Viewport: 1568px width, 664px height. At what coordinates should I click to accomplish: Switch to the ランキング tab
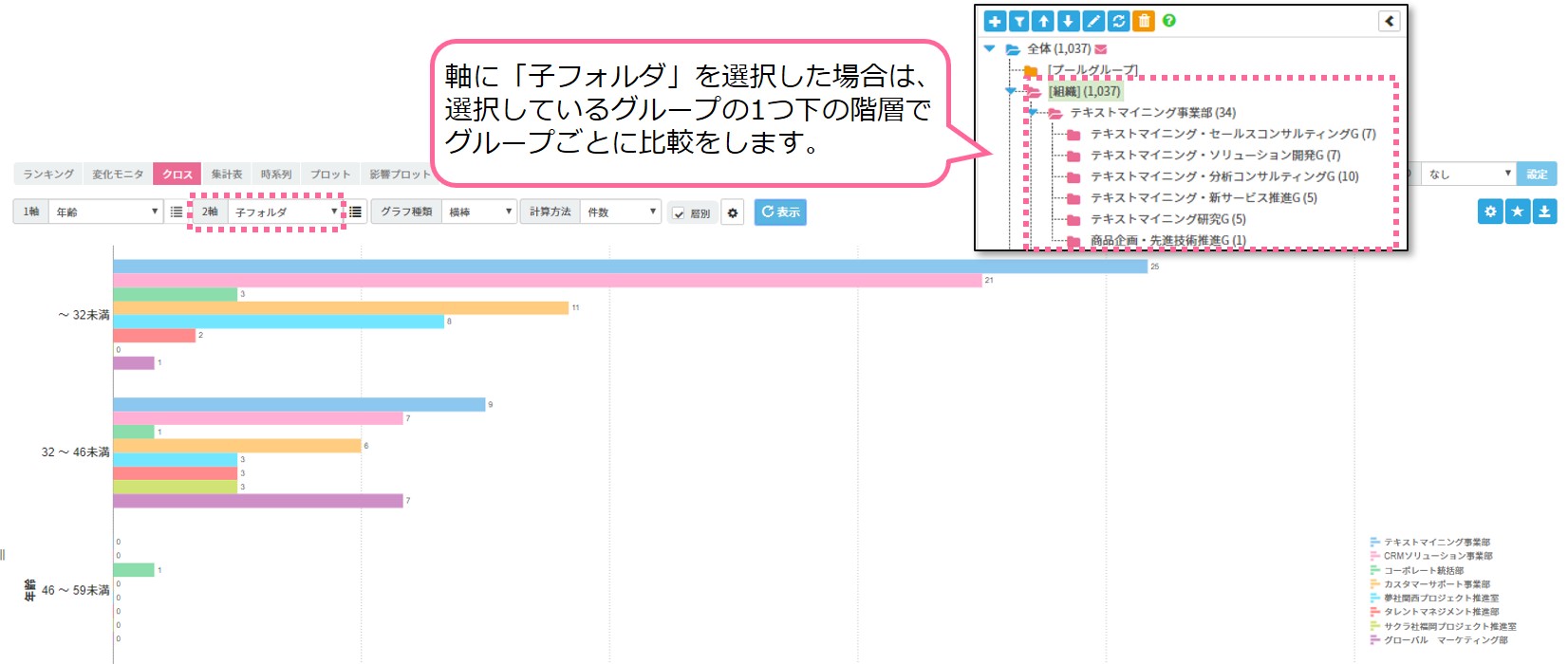48,175
